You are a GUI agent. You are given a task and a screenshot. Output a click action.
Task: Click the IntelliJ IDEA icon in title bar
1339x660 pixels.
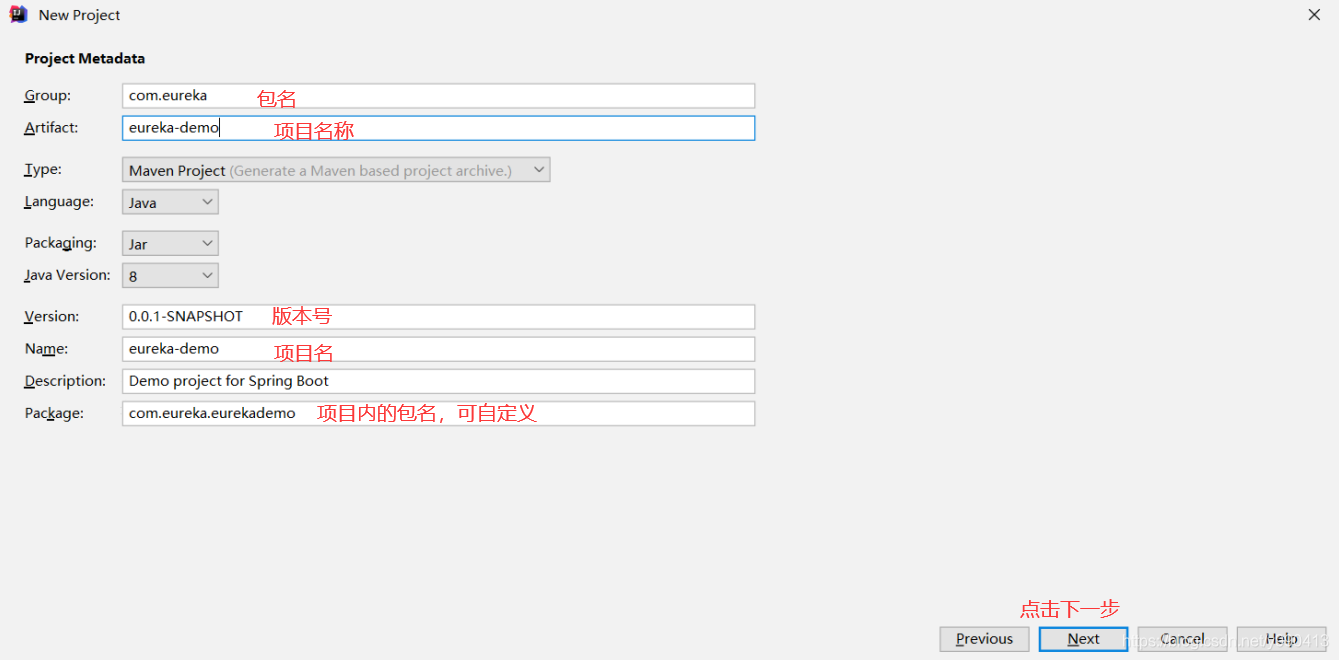pos(17,15)
